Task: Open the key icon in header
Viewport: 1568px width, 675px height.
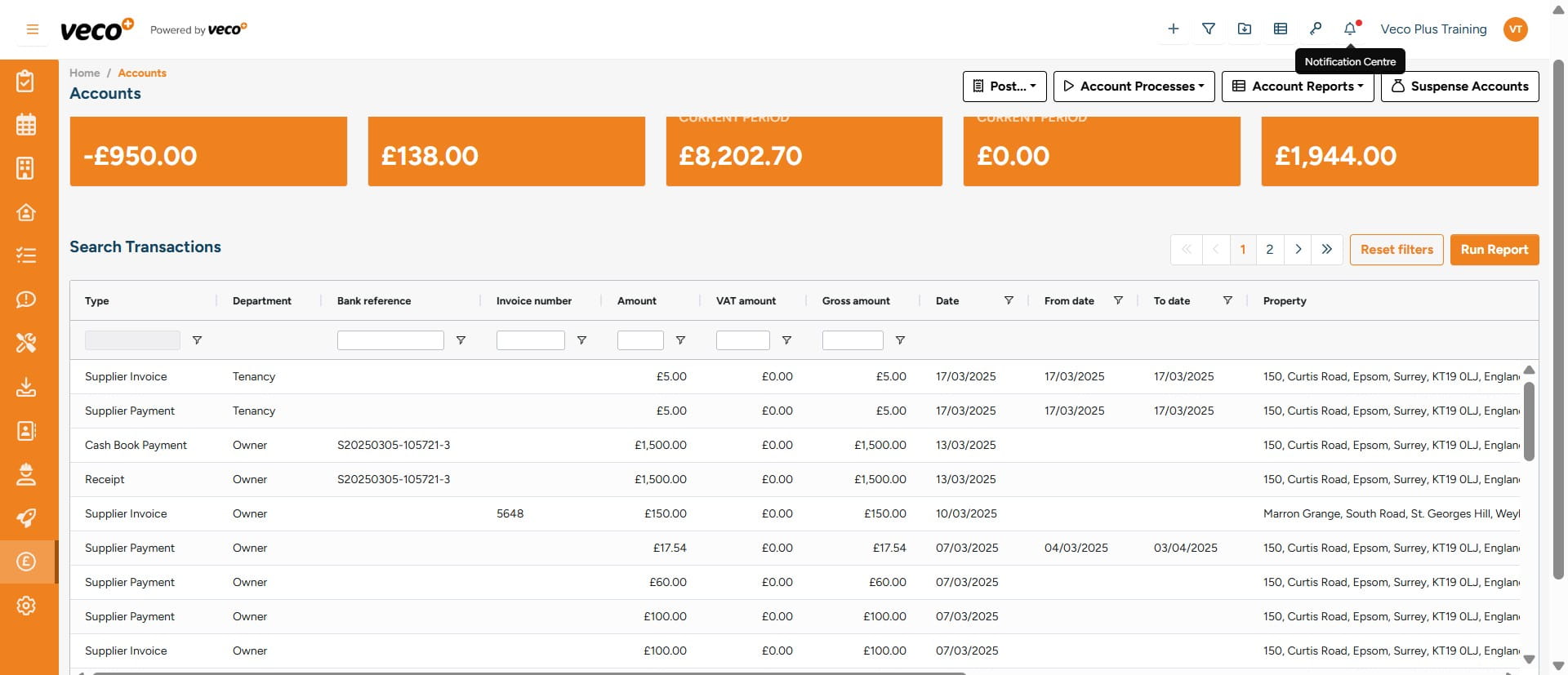Action: pyautogui.click(x=1315, y=29)
